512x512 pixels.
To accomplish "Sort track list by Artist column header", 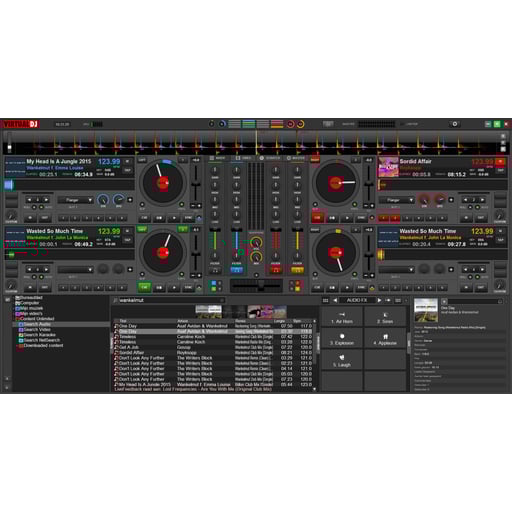I will tap(183, 321).
